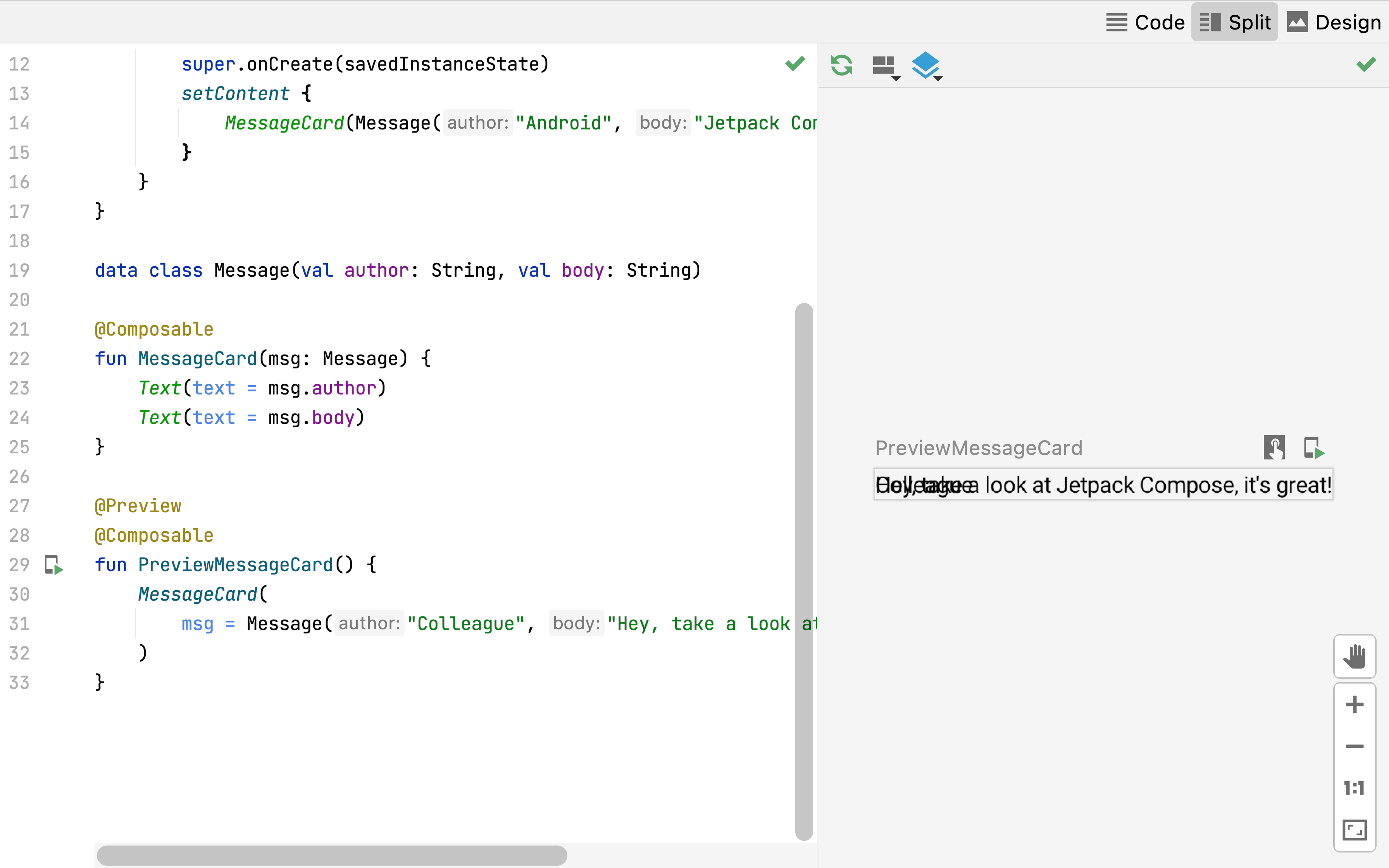This screenshot has width=1389, height=868.
Task: Click the green checkmark in preview panel
Action: tap(1366, 64)
